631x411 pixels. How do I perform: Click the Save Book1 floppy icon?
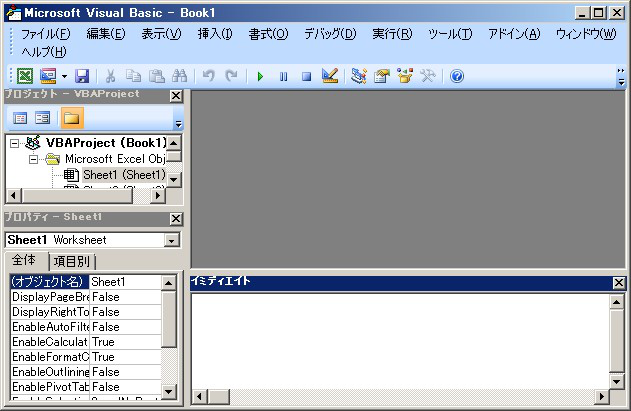82,76
